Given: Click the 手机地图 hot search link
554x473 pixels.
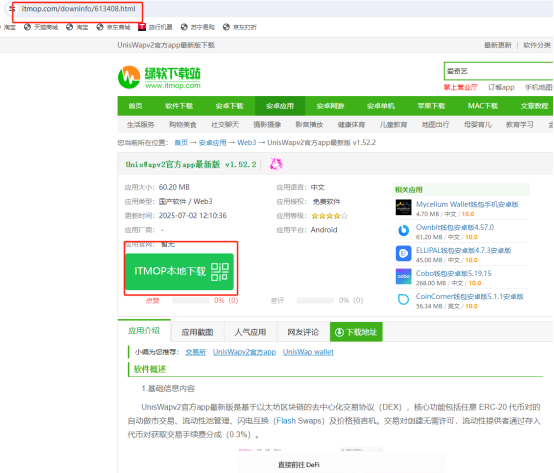Looking at the screenshot, I should coord(538,87).
